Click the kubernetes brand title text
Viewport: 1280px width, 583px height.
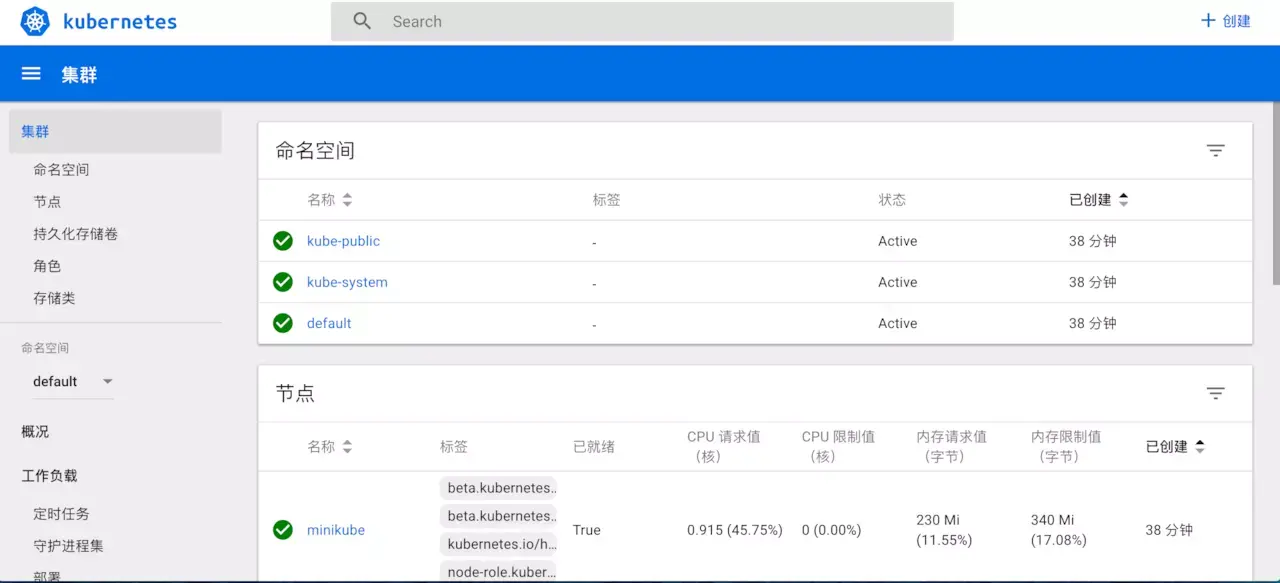point(119,21)
